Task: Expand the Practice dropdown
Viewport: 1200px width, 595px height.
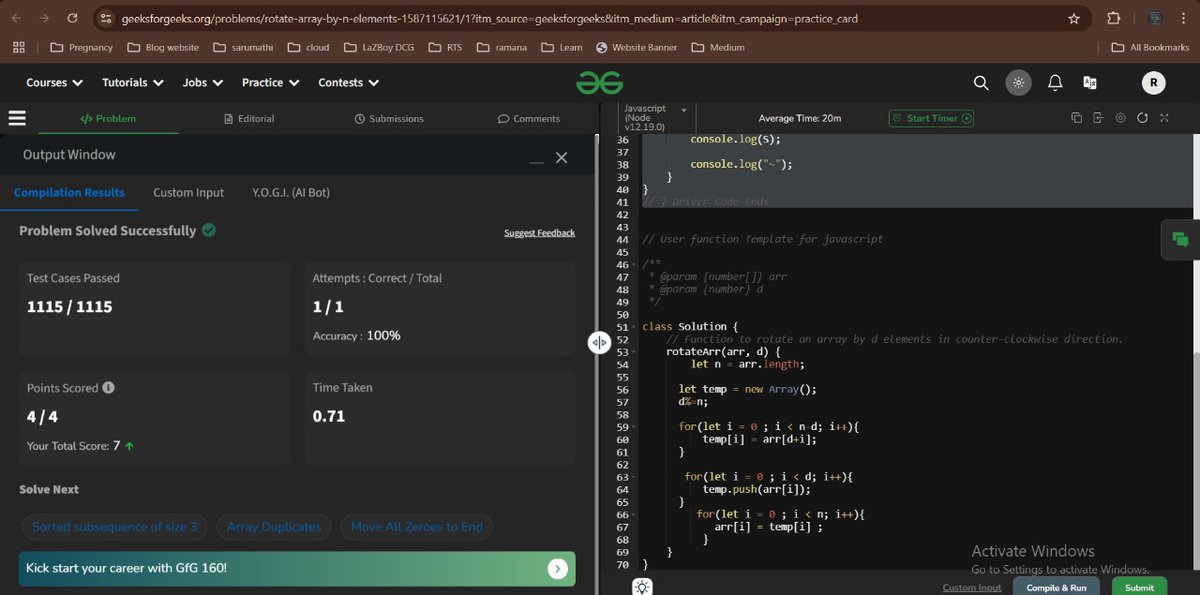Action: coord(269,83)
